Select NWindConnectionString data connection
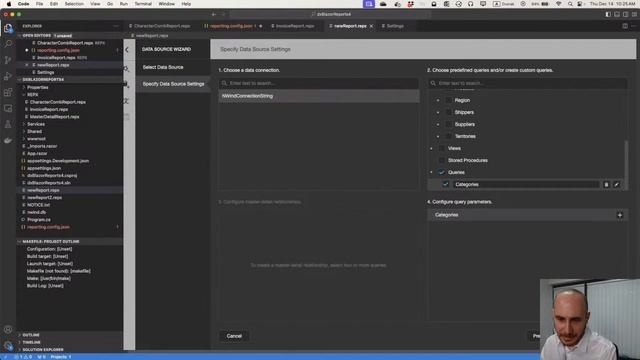 (x=318, y=96)
